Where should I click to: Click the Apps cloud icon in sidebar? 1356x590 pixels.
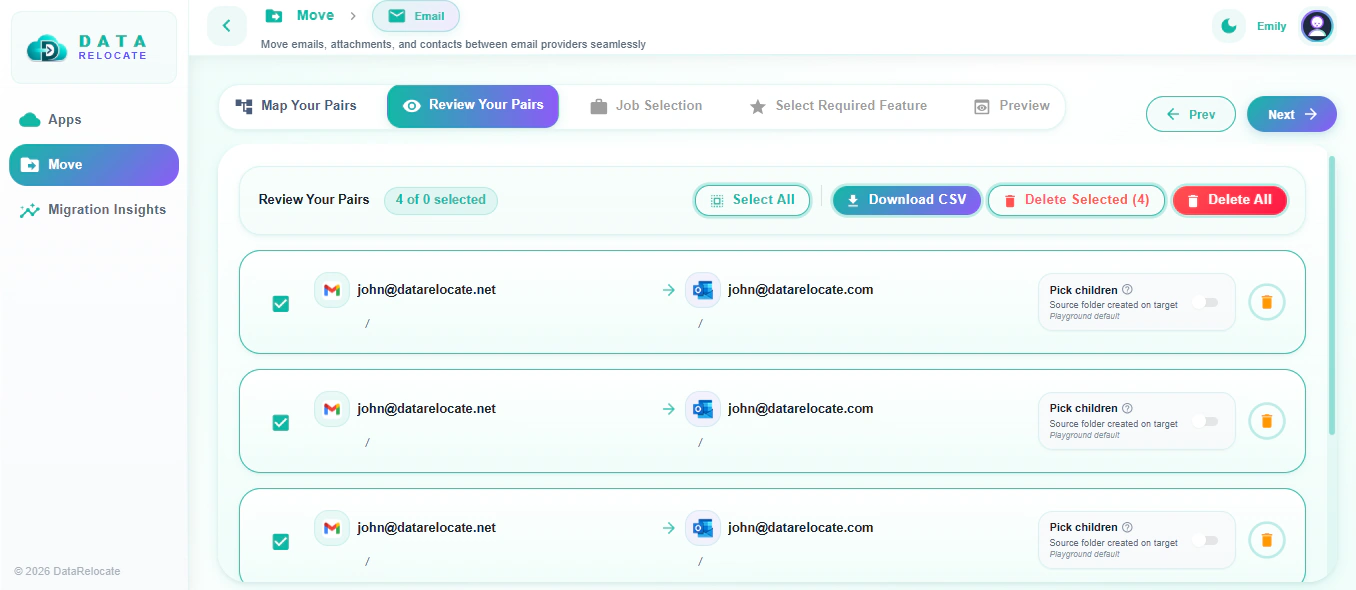tap(30, 120)
